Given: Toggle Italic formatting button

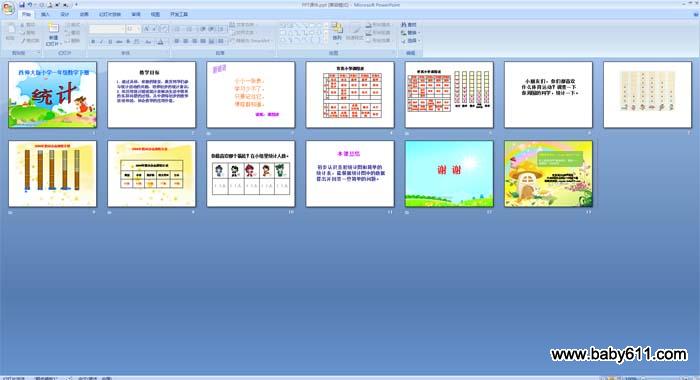Looking at the screenshot, I should tap(101, 42).
